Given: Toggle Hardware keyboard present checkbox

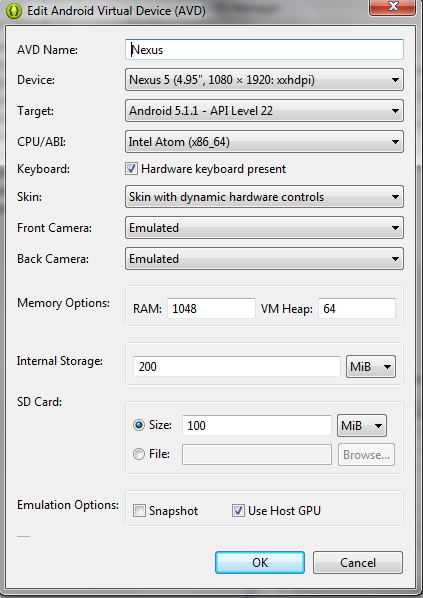Looking at the screenshot, I should click(x=131, y=169).
